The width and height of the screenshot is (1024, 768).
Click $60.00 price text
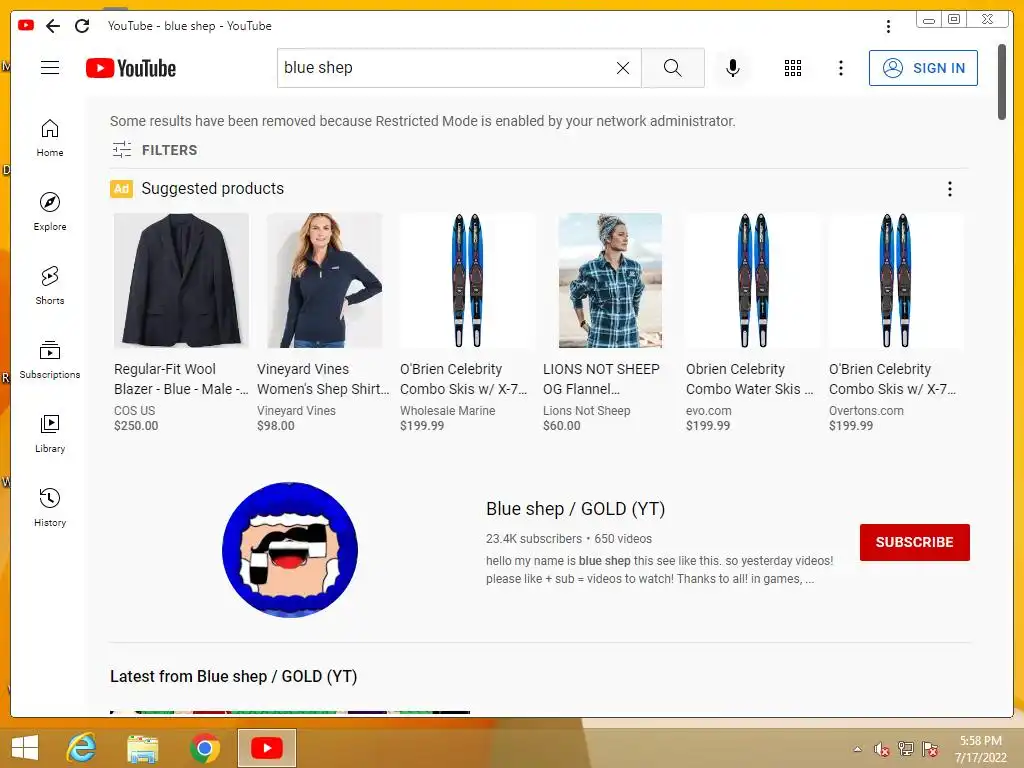pos(562,426)
